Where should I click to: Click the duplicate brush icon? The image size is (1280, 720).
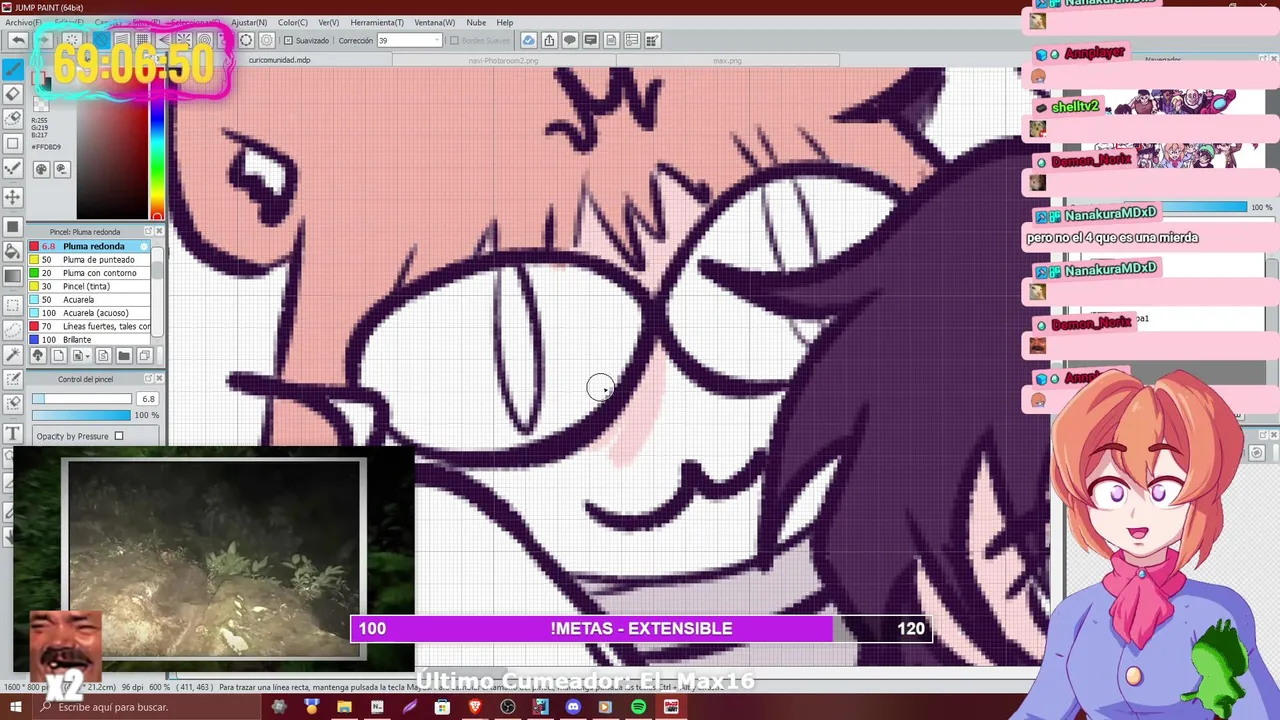pos(144,355)
